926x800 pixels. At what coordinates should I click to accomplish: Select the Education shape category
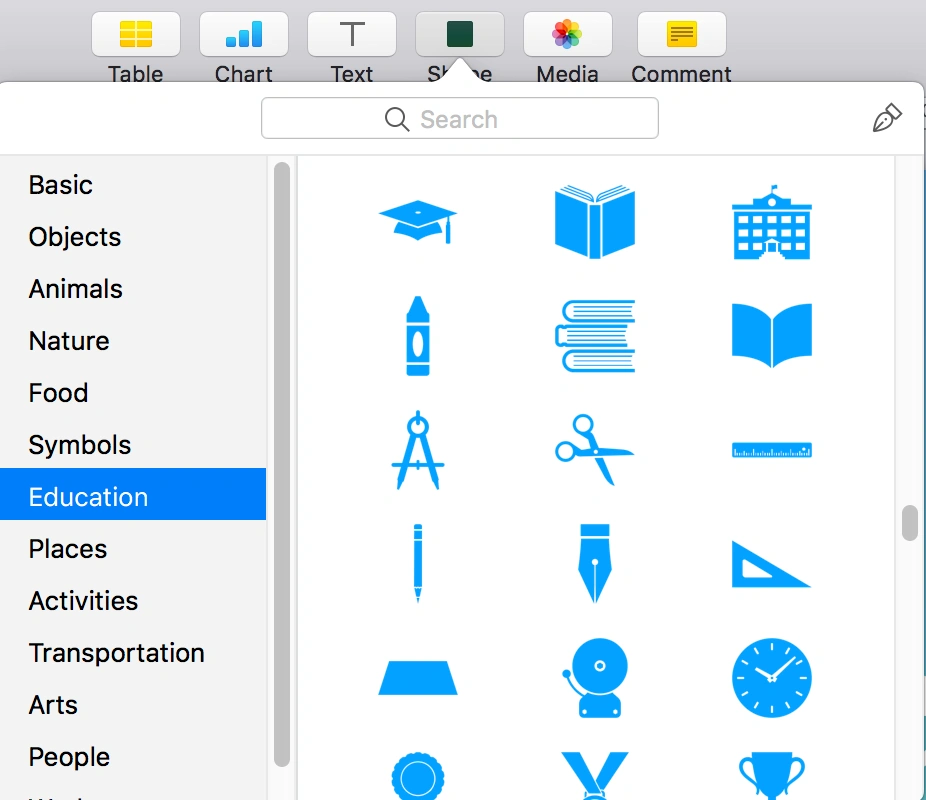pos(133,494)
